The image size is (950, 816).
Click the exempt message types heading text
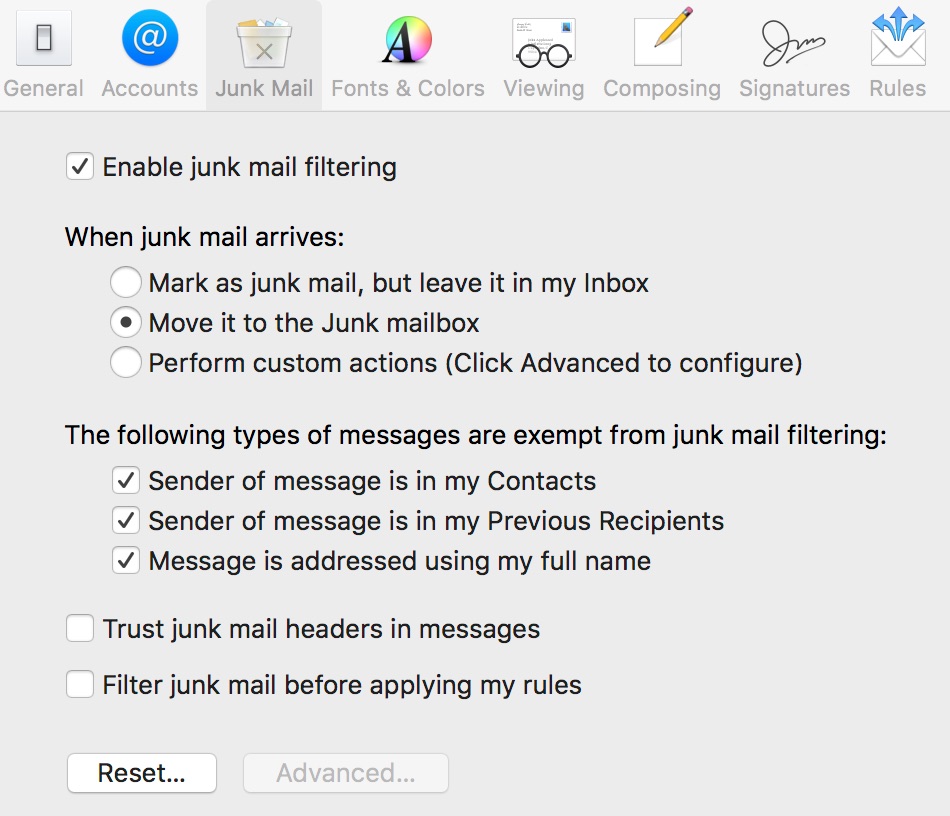(476, 435)
